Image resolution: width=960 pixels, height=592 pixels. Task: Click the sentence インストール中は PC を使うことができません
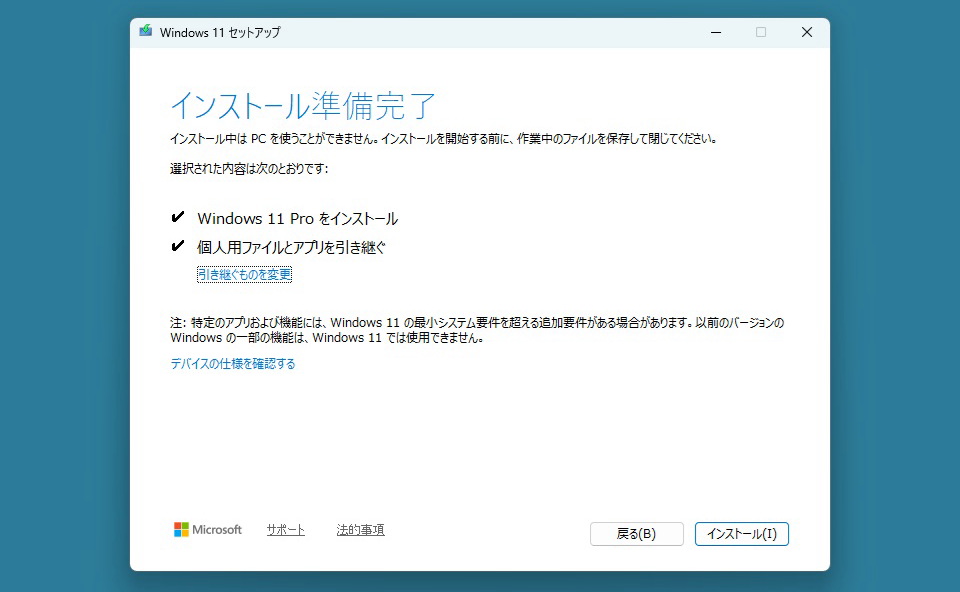pyautogui.click(x=274, y=139)
